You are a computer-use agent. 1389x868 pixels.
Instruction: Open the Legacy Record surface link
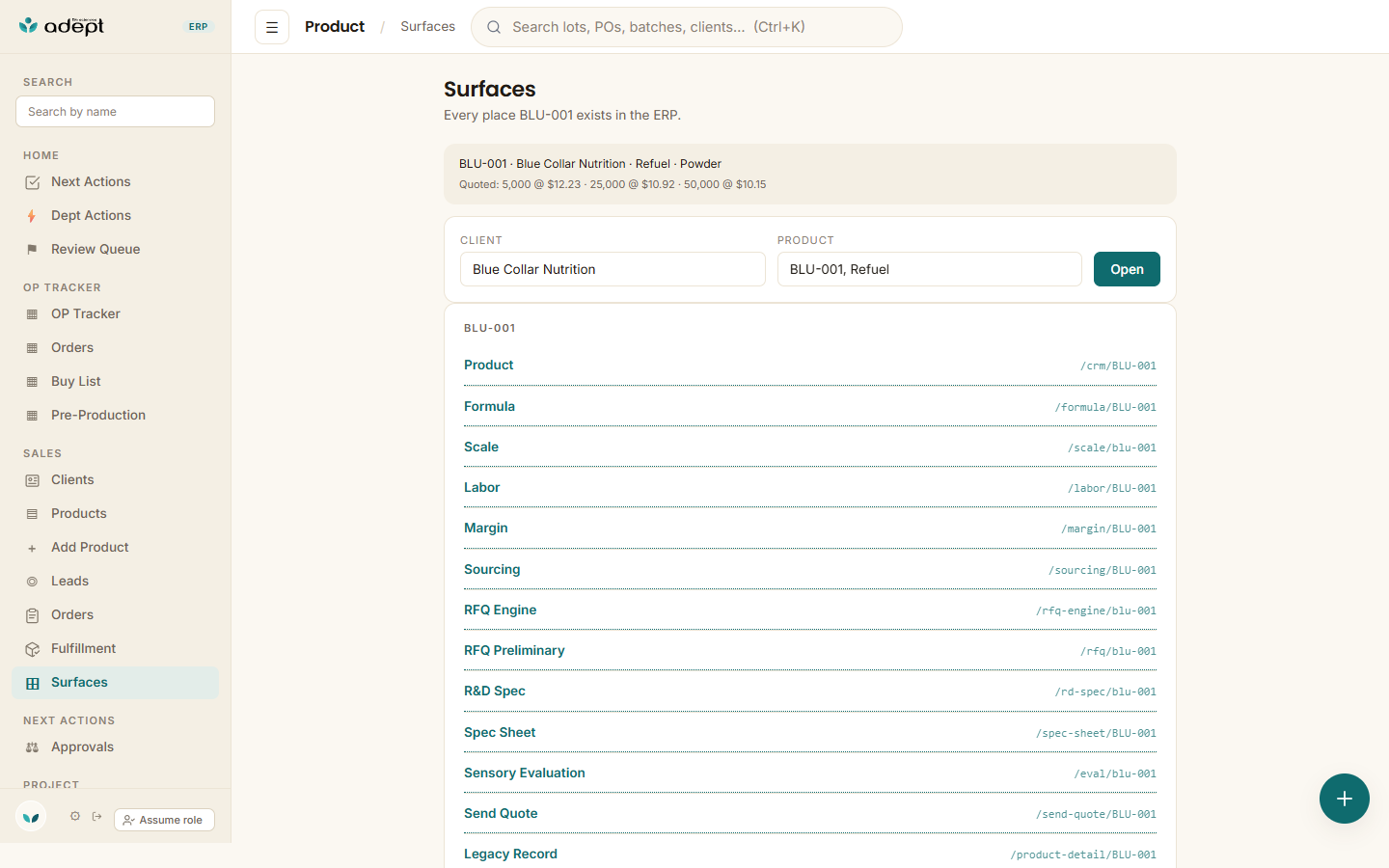510,854
